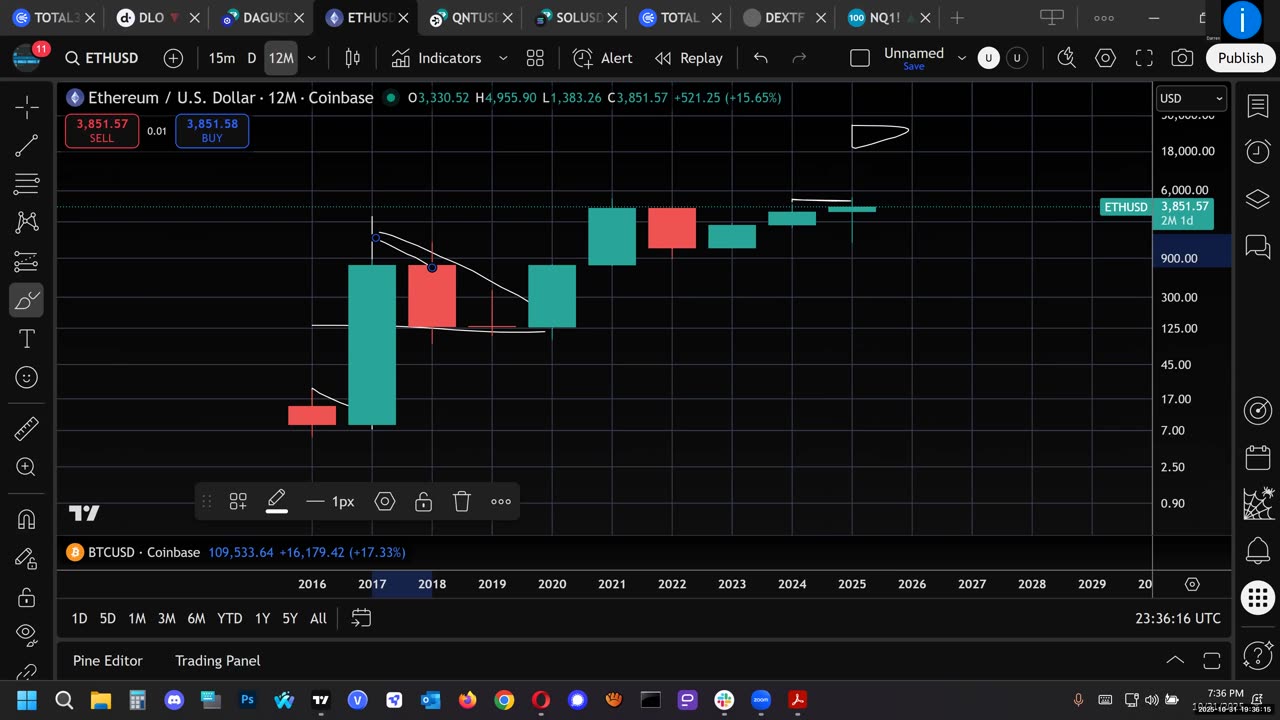
Task: Redo the chart action
Action: tap(799, 58)
